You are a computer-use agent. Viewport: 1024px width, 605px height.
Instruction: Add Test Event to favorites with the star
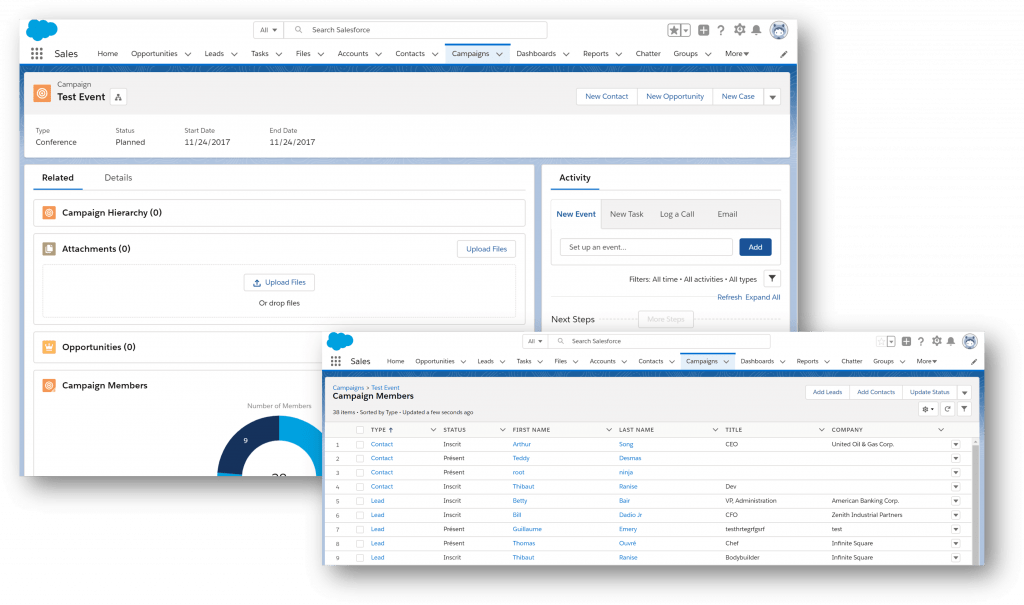click(674, 30)
